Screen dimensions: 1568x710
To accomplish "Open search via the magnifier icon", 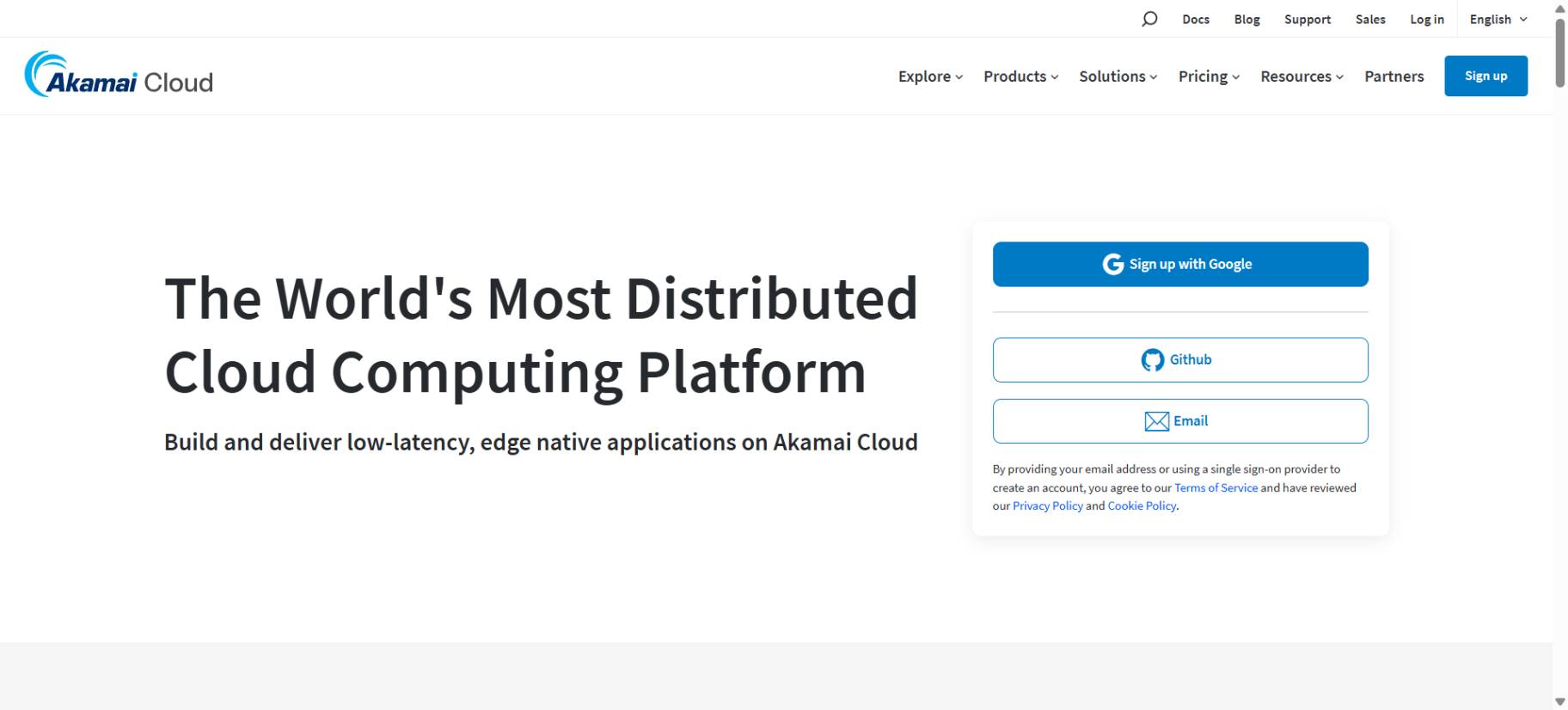I will pyautogui.click(x=1149, y=19).
